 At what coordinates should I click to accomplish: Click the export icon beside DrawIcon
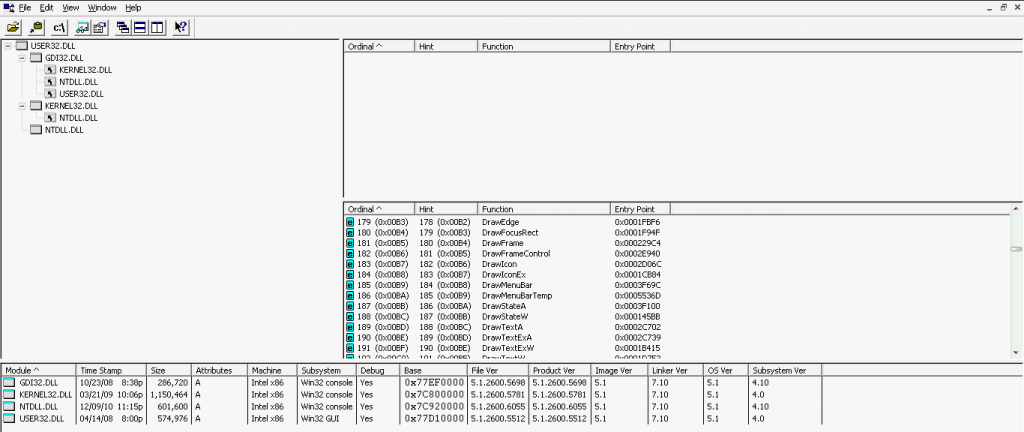(x=349, y=264)
